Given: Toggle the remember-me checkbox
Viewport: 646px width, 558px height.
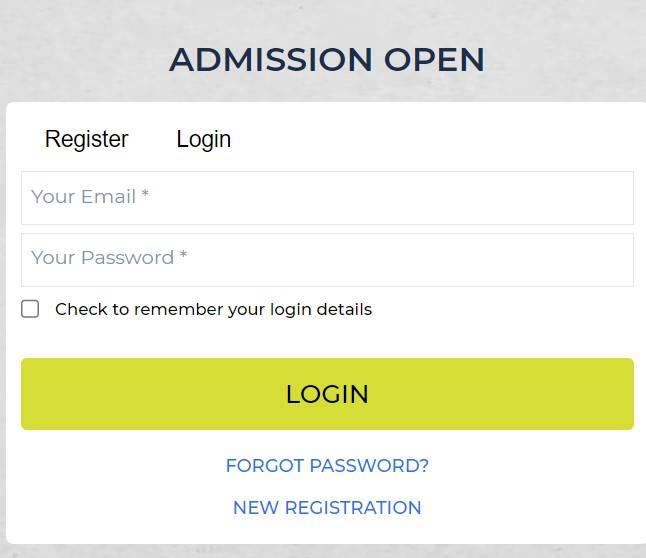Looking at the screenshot, I should (x=31, y=309).
